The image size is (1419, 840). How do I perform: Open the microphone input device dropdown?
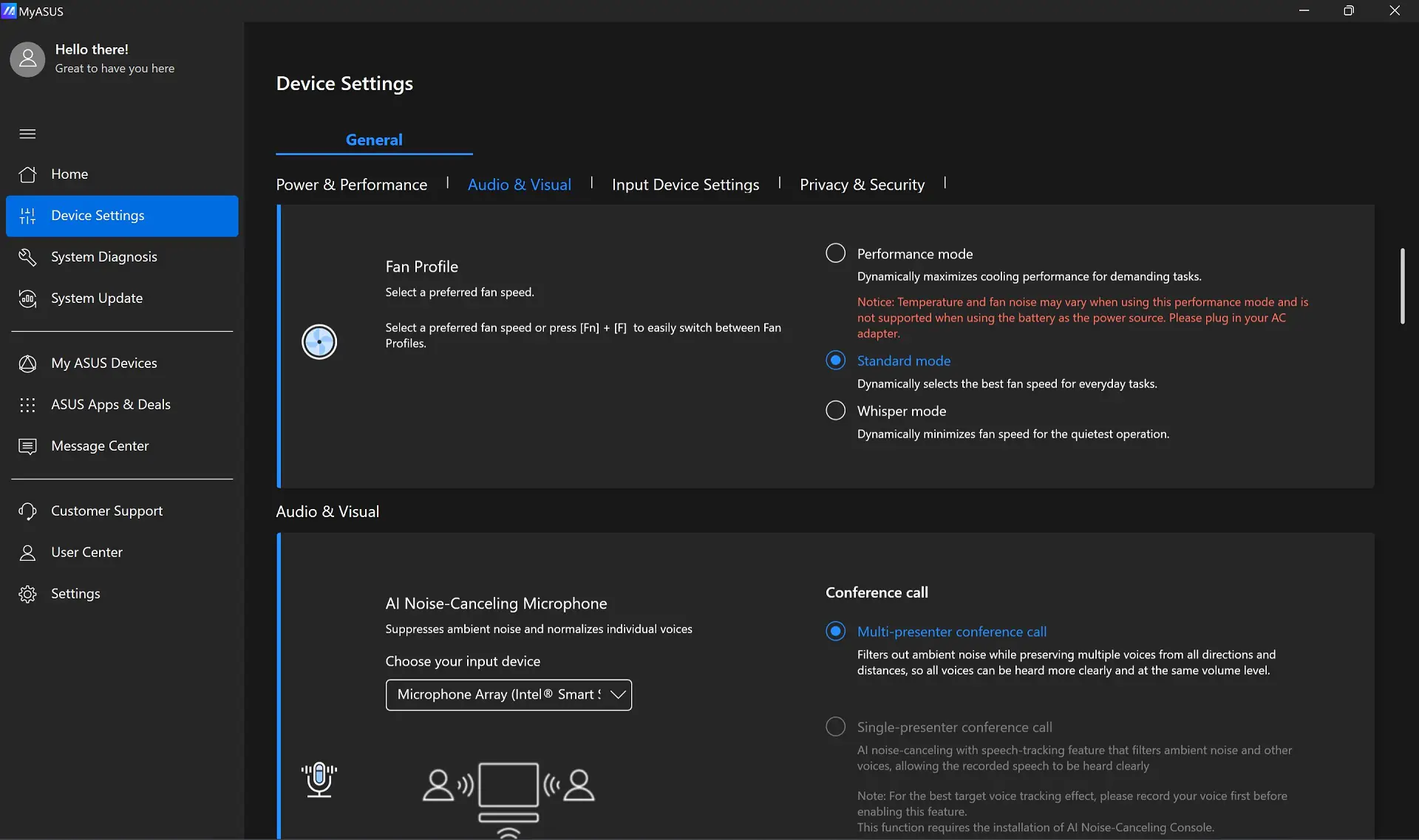tap(508, 695)
